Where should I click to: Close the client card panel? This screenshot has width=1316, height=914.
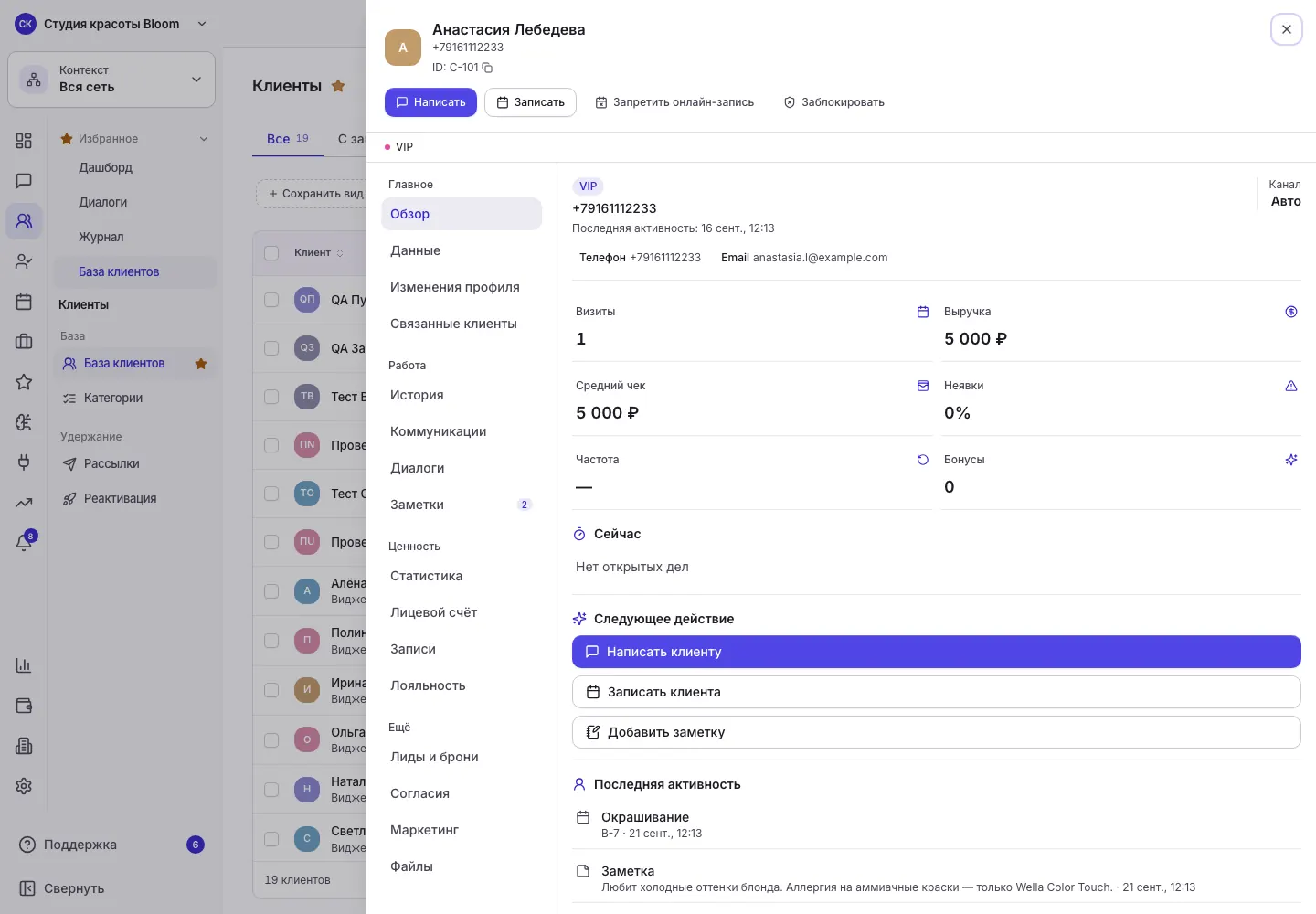pyautogui.click(x=1287, y=29)
